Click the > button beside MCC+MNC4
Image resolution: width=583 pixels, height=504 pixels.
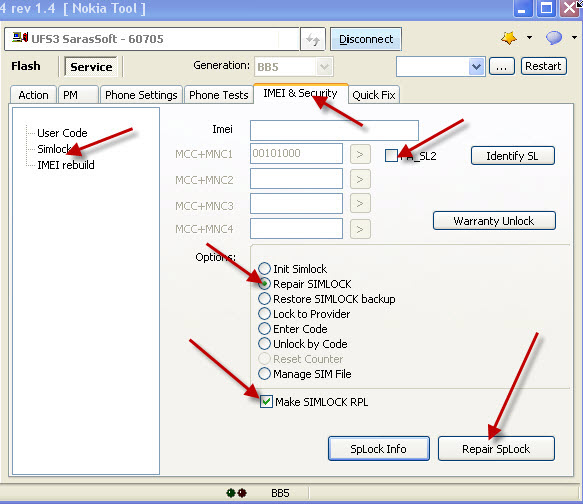tap(360, 229)
